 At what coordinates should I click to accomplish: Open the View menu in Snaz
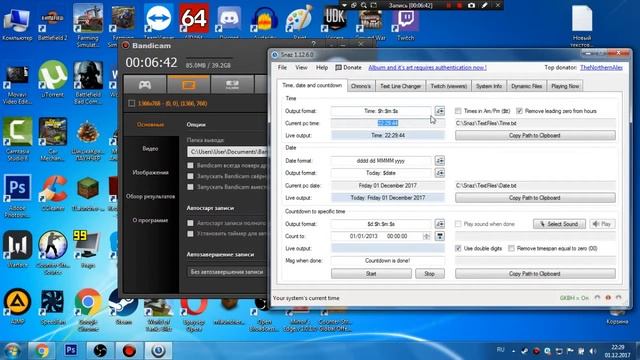(301, 68)
